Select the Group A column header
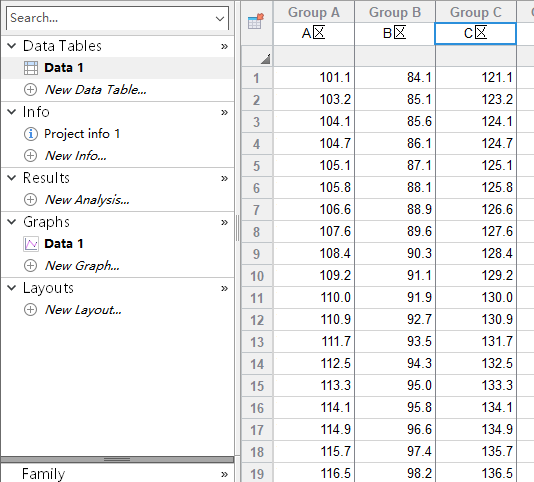 point(314,12)
